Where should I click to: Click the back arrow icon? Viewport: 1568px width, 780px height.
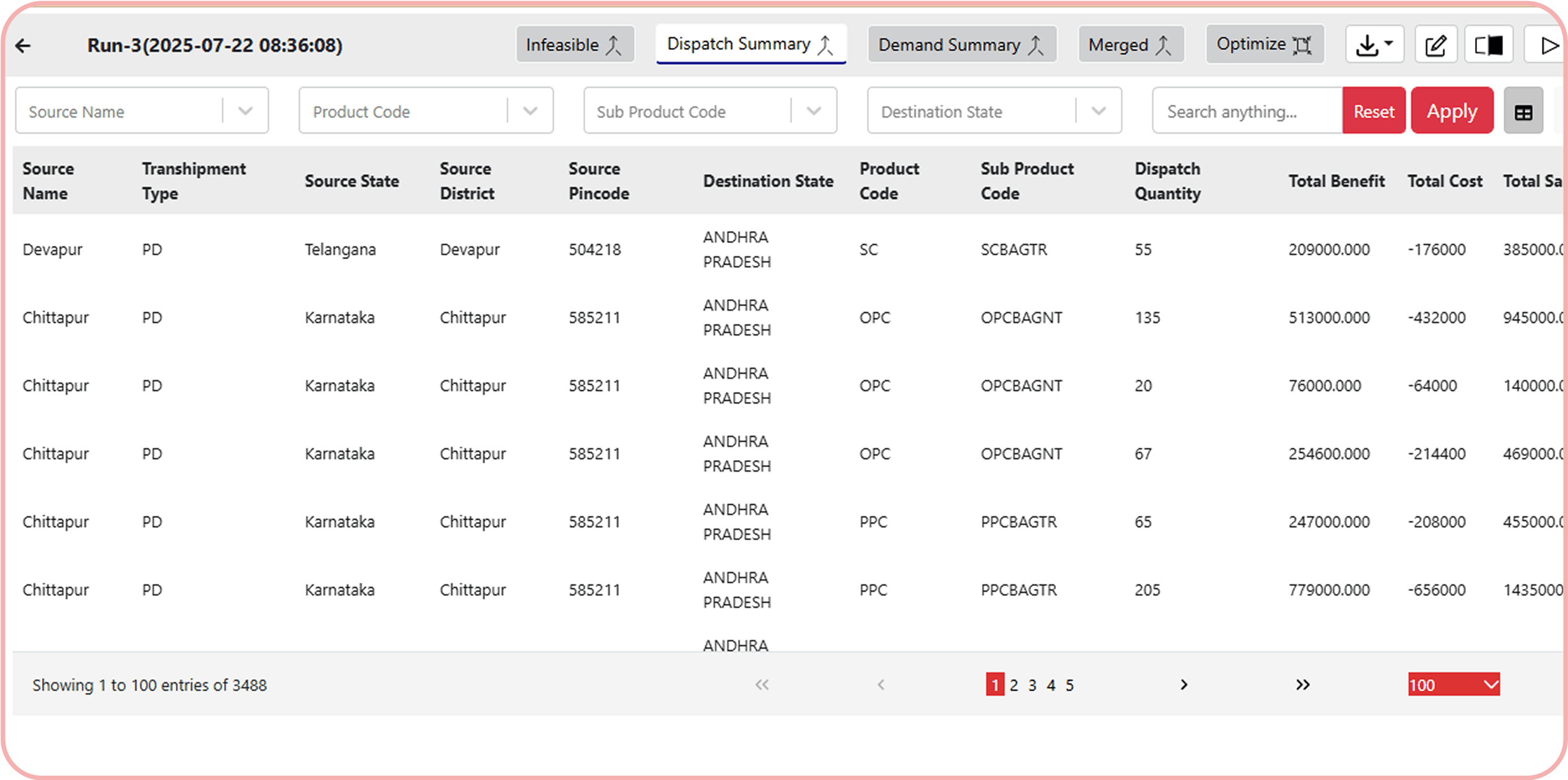click(24, 46)
